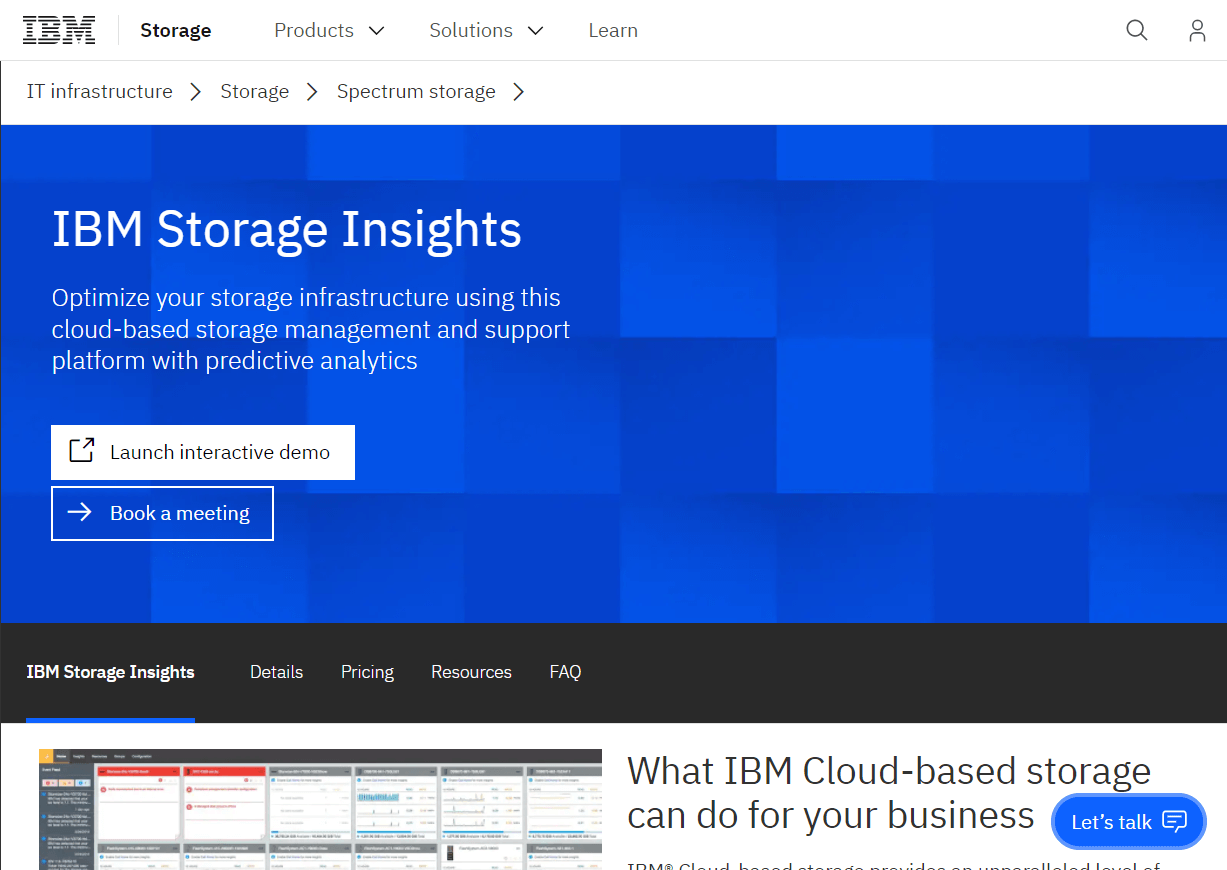Go to IT infrastructure breadcrumb
This screenshot has height=870, width=1227.
tap(99, 91)
